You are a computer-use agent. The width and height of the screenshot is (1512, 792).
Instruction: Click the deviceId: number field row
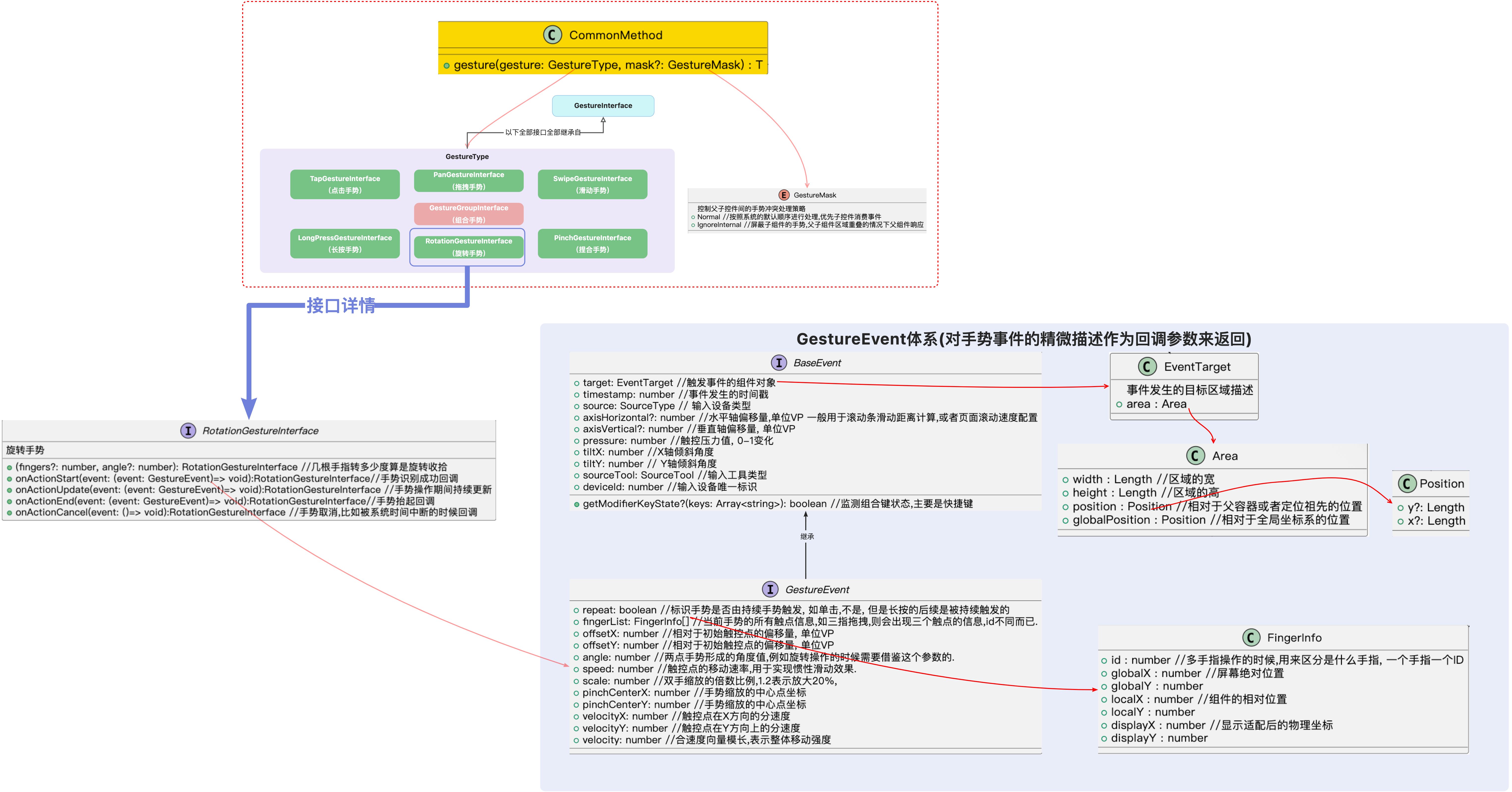[665, 486]
